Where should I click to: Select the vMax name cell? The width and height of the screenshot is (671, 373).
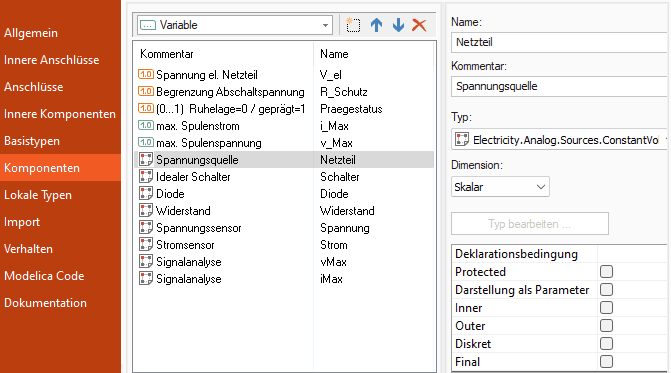pos(333,262)
